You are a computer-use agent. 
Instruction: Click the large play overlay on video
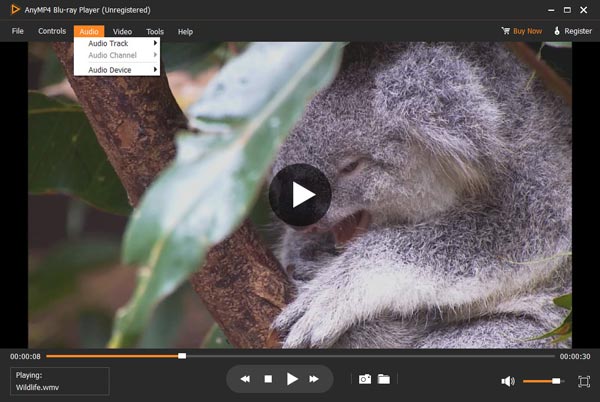click(x=300, y=195)
